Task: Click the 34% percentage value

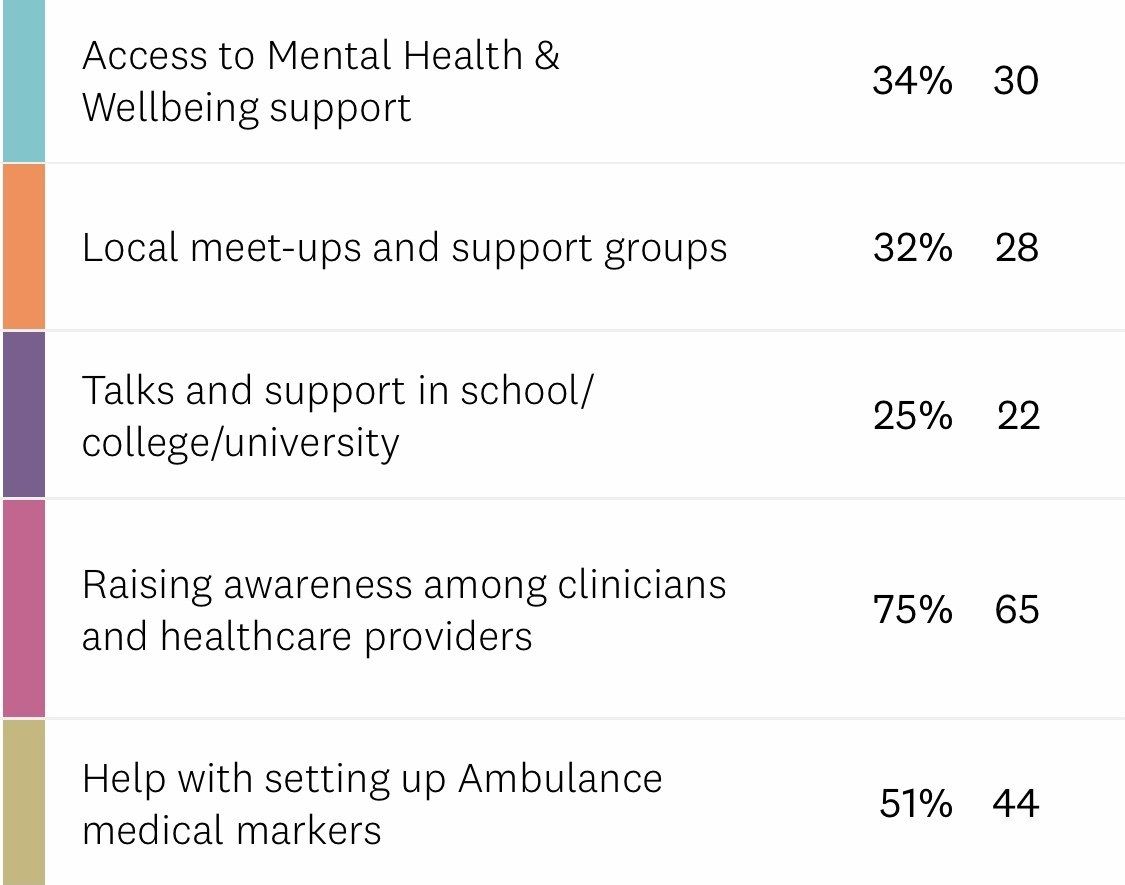Action: 912,81
